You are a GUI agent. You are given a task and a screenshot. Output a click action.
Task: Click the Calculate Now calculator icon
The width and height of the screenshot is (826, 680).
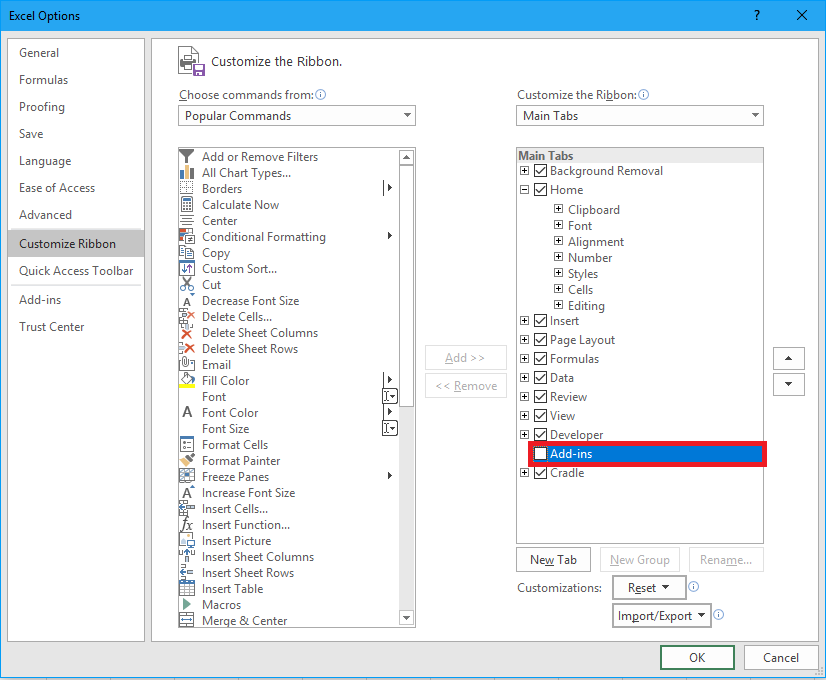(186, 204)
